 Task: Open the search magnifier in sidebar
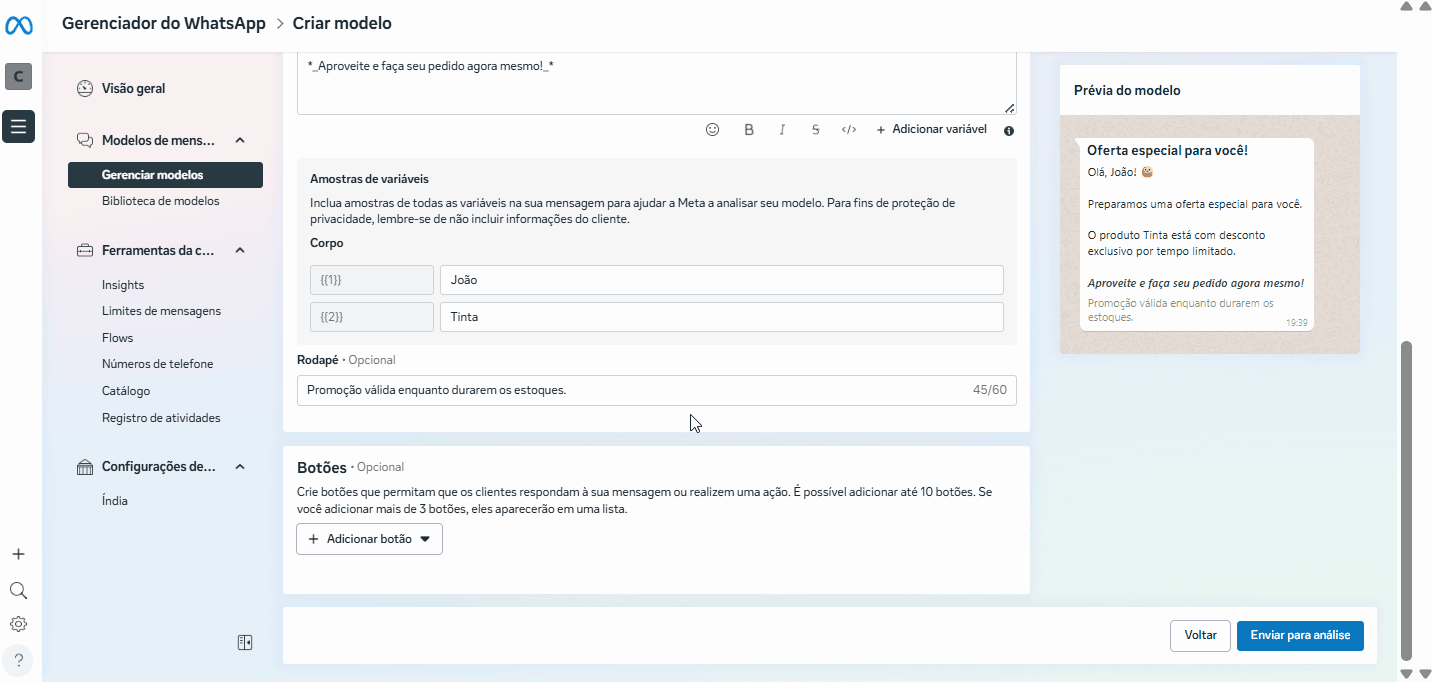coord(18,590)
